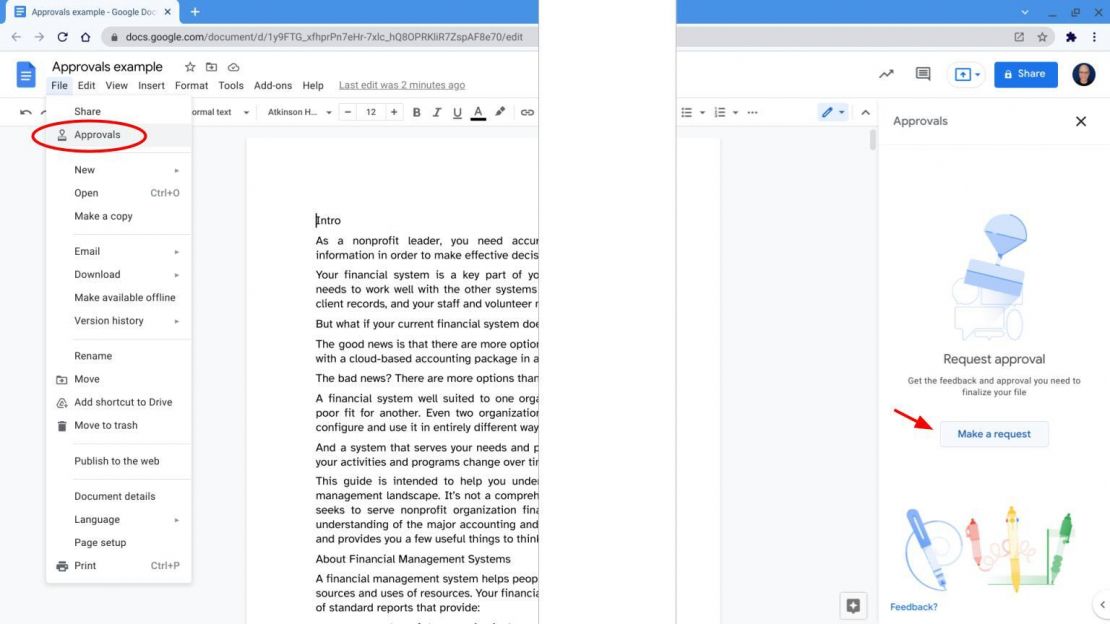Insert a link using the link icon
Image resolution: width=1110 pixels, height=624 pixels.
(x=527, y=112)
